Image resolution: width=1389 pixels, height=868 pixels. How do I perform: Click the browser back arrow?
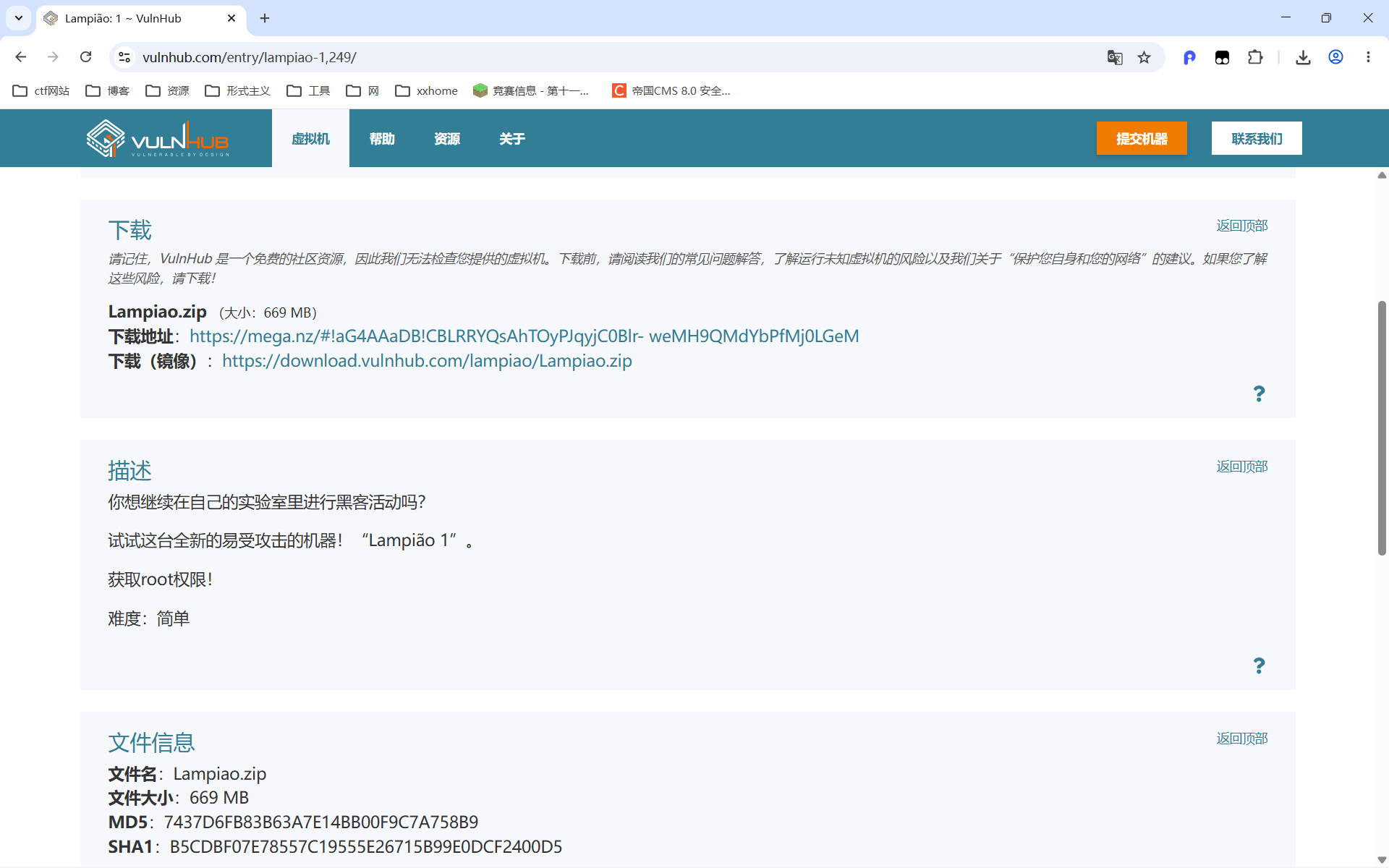pos(21,57)
